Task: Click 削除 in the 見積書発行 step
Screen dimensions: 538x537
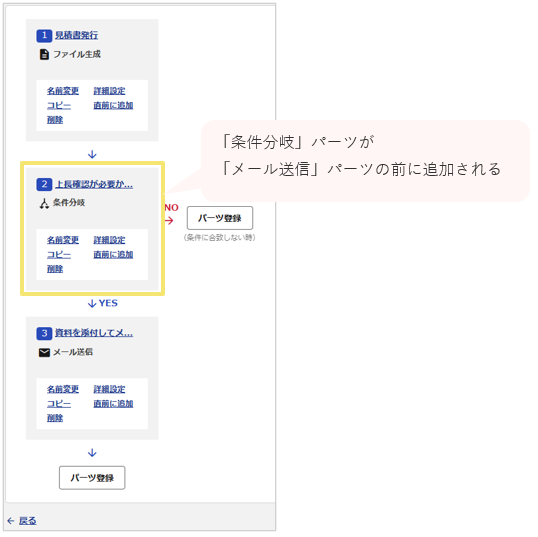Action: click(x=55, y=120)
